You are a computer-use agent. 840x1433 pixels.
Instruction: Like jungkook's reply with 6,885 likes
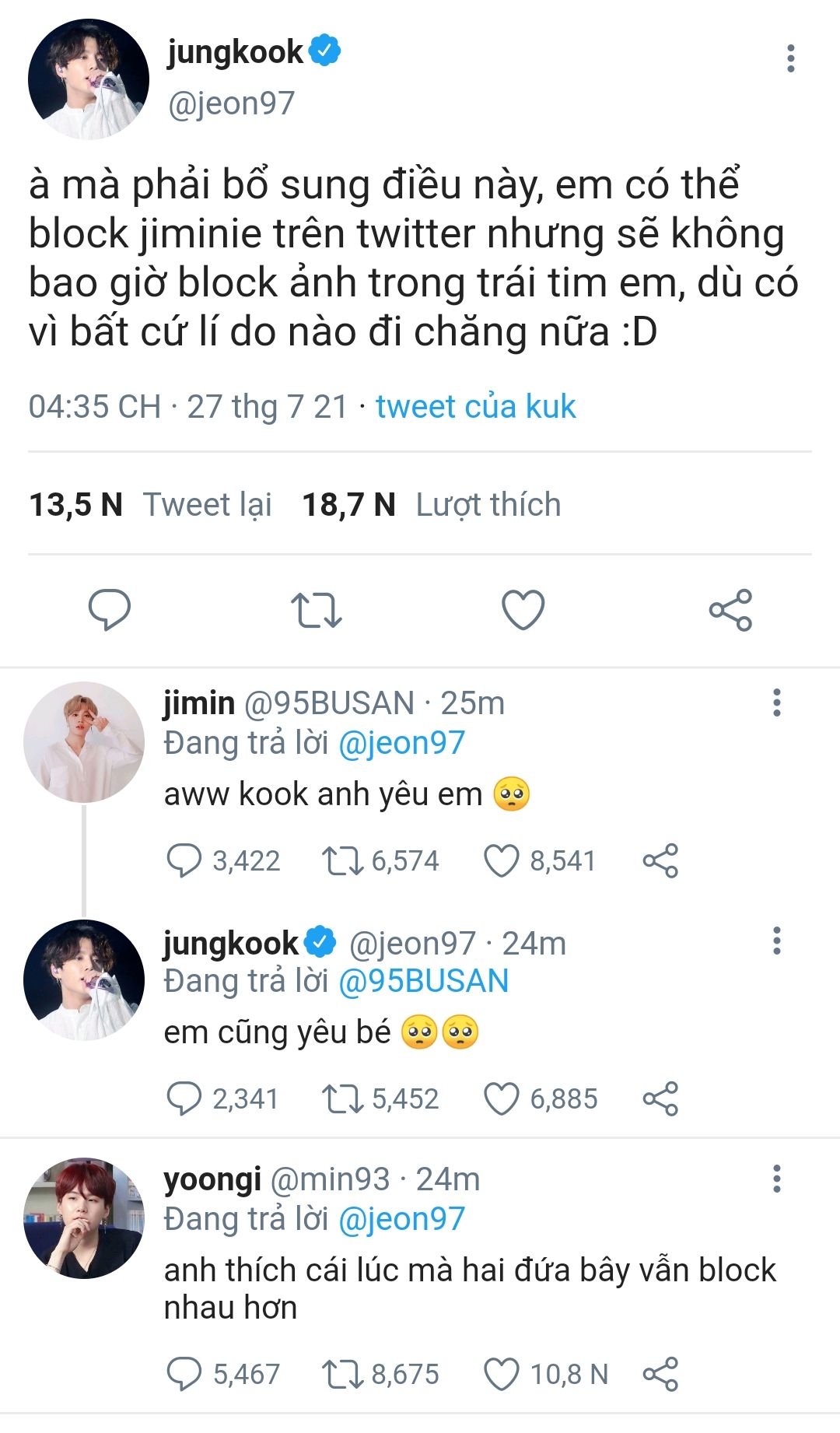click(502, 1098)
